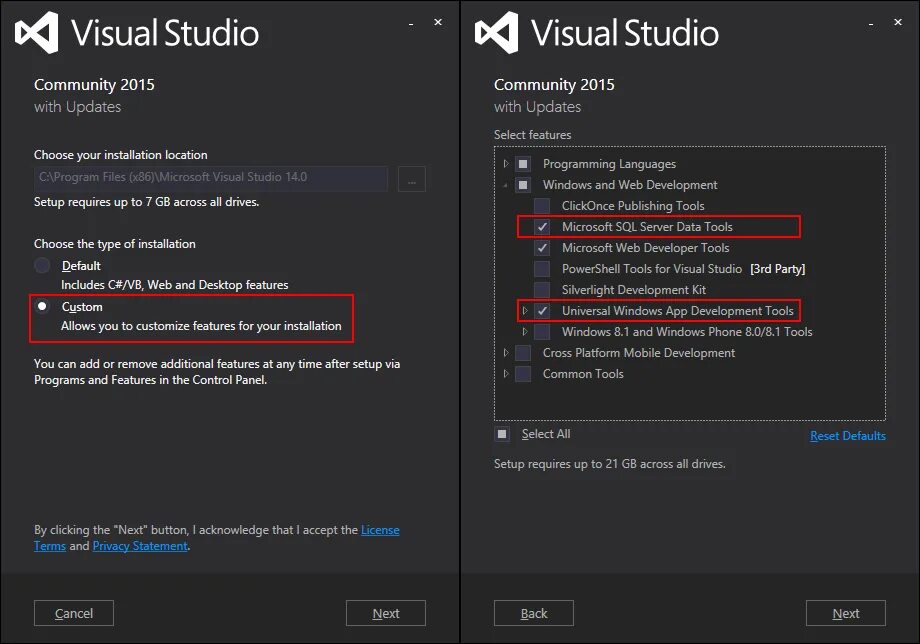Viewport: 920px width, 644px height.
Task: Uncheck Universal Windows App Development Tools checkbox
Action: (x=542, y=311)
